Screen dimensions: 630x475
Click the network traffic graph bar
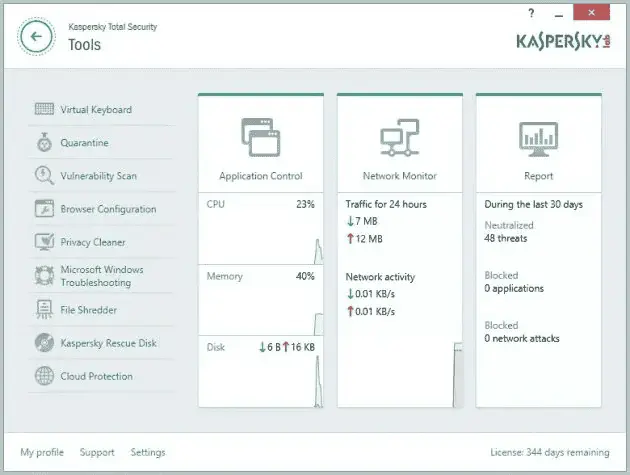point(458,375)
